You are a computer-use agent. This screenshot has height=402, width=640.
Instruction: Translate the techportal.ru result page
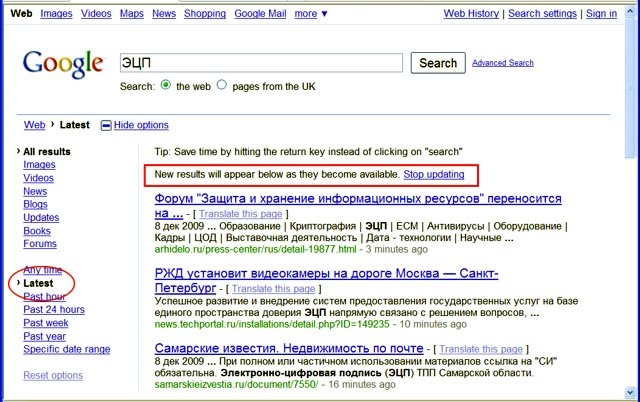coord(273,289)
